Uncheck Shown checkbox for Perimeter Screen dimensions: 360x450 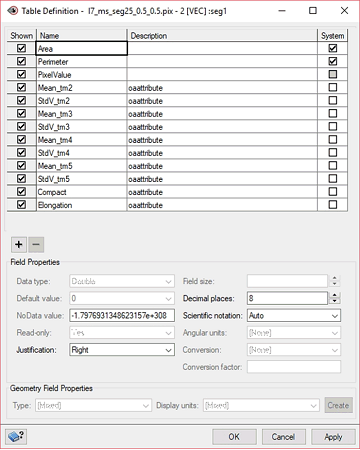[21, 61]
